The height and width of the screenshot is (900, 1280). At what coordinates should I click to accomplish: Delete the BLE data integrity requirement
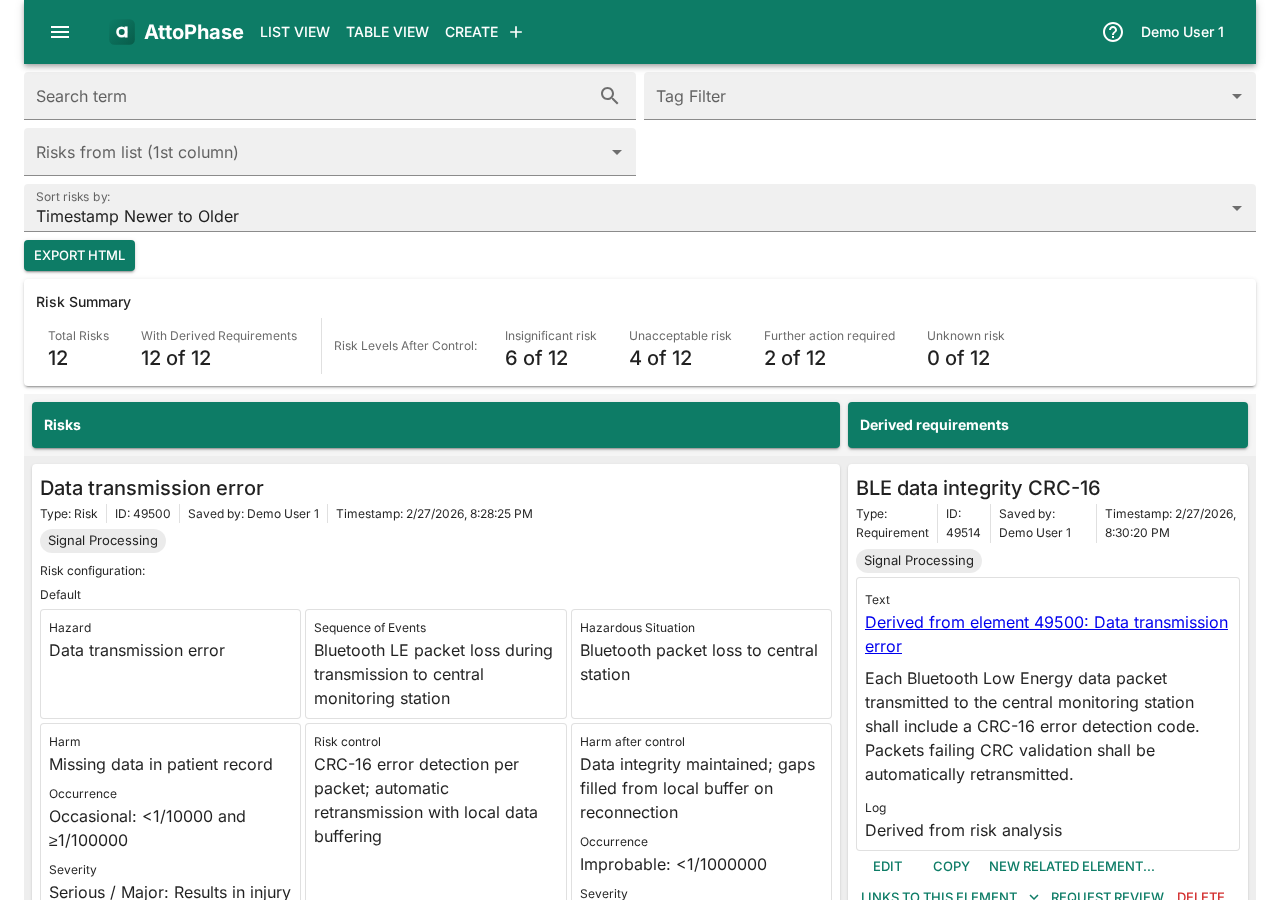click(1200, 894)
